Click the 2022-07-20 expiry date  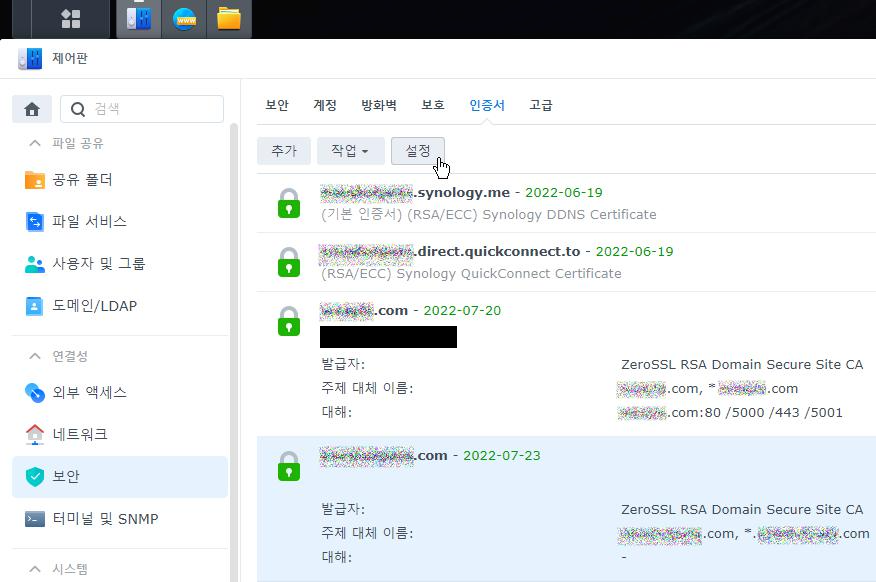pyautogui.click(x=462, y=311)
